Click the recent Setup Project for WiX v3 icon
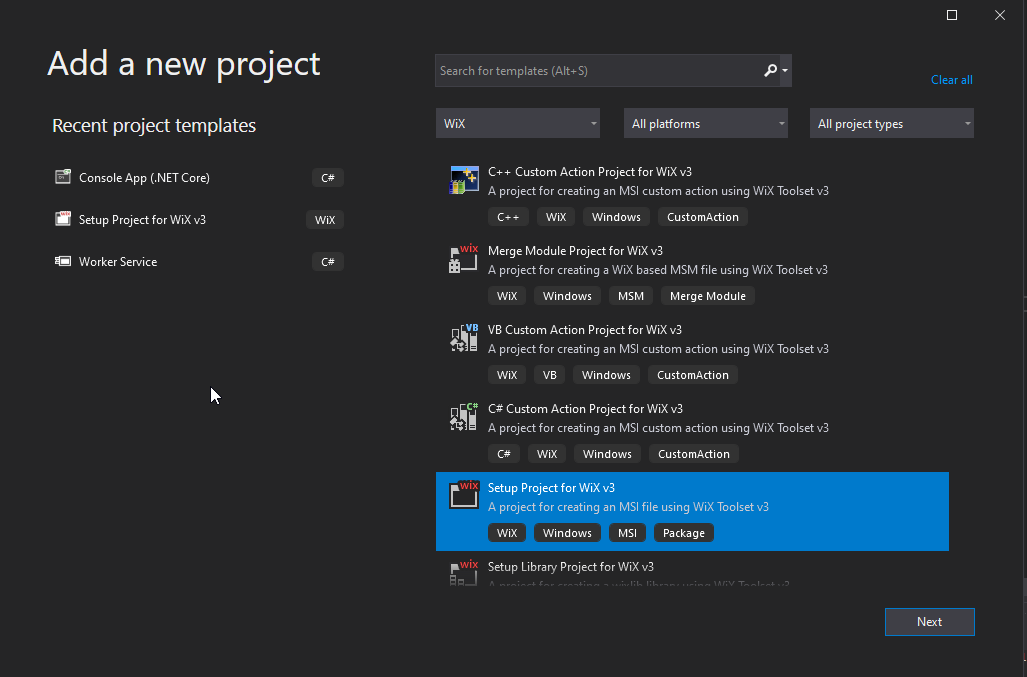Viewport: 1027px width, 677px height. tap(63, 219)
